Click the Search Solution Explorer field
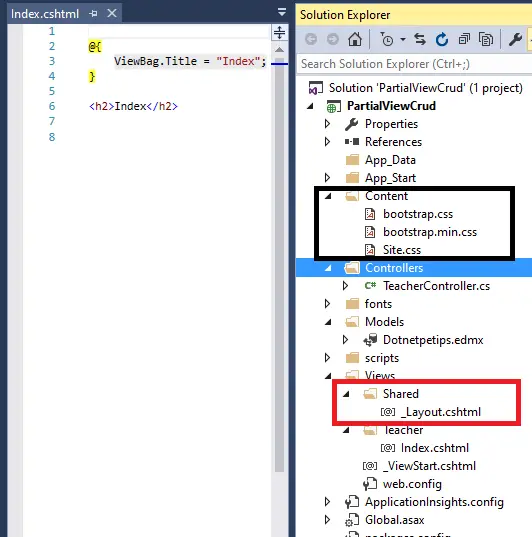The width and height of the screenshot is (532, 537). tap(414, 64)
